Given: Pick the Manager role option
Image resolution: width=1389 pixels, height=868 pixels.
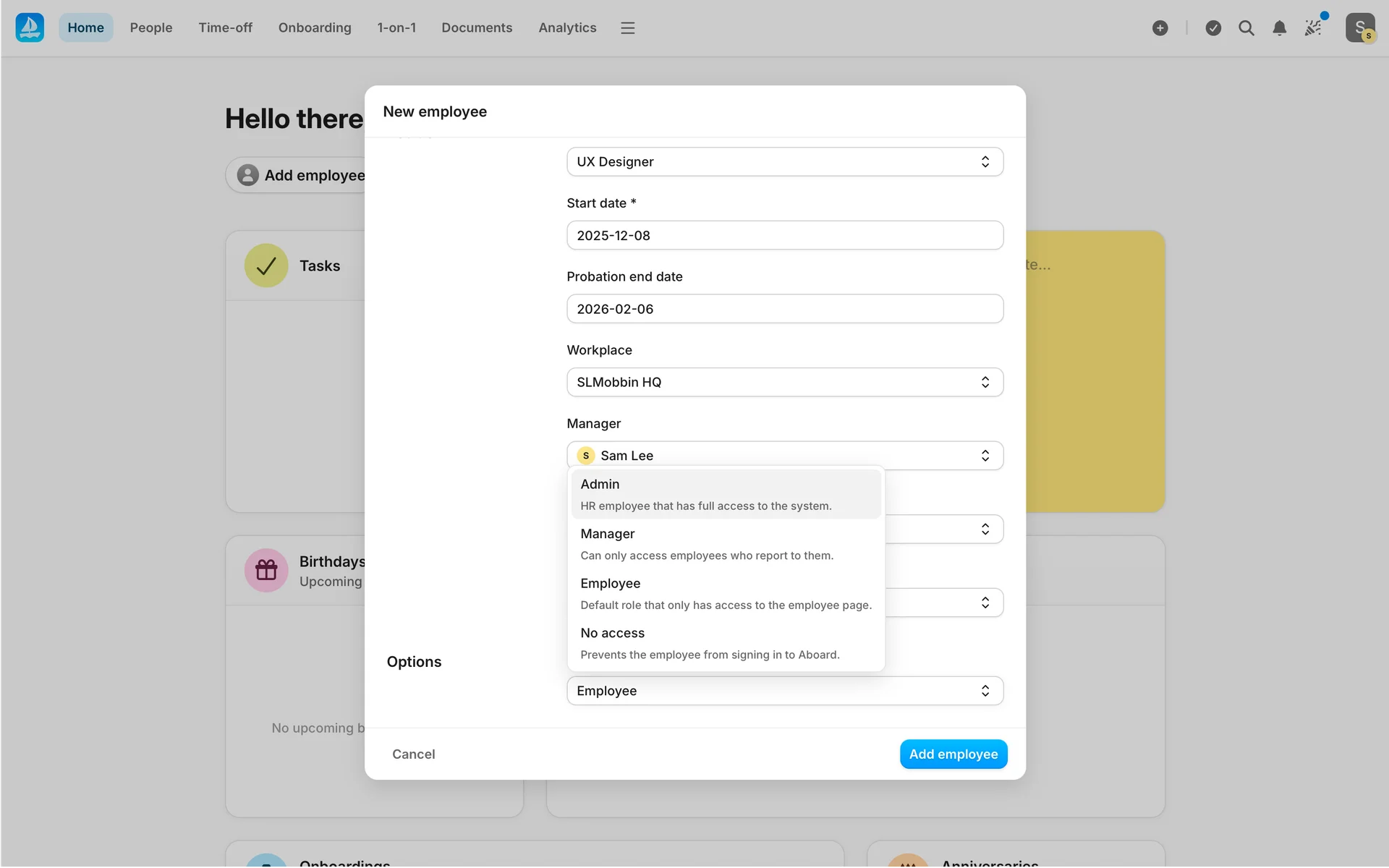Looking at the screenshot, I should [x=726, y=544].
